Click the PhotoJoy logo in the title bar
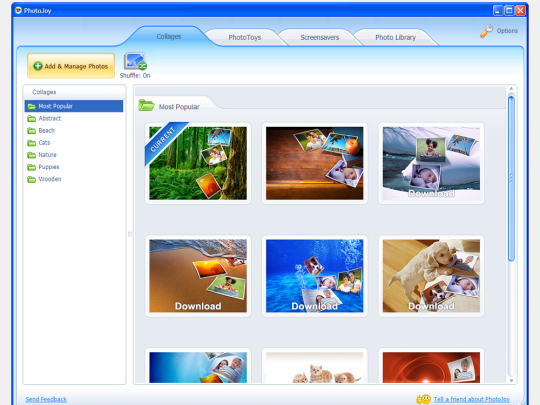This screenshot has height=405, width=540. [18, 10]
